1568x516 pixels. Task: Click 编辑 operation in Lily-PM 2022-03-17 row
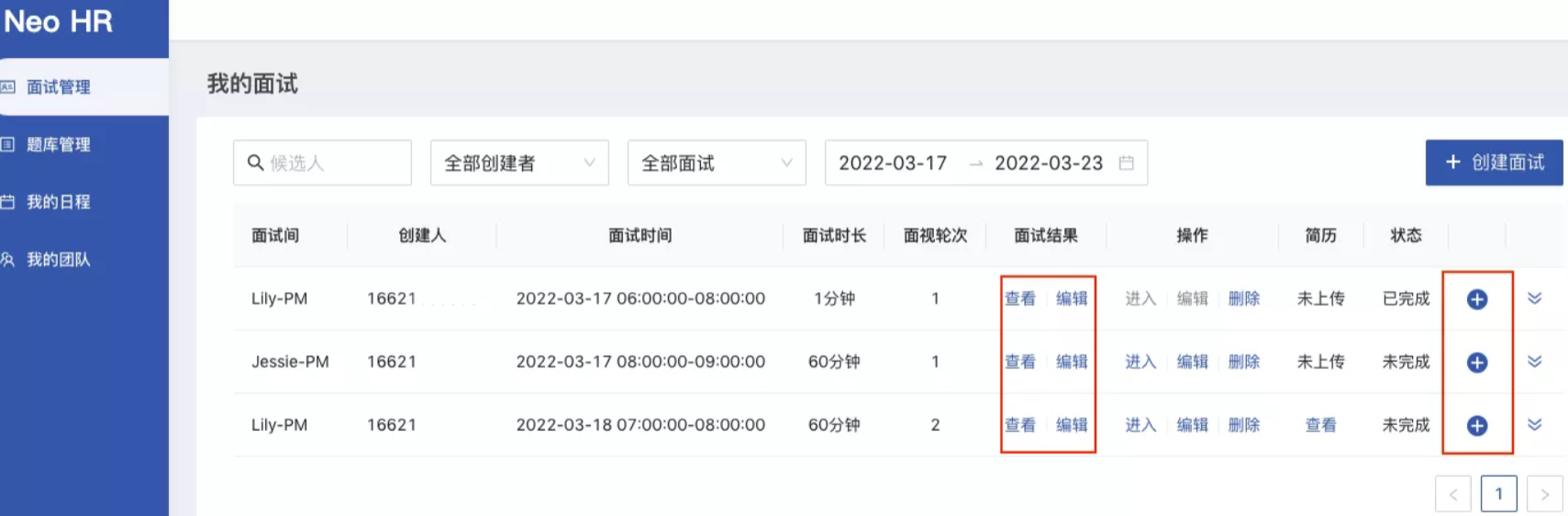pos(1193,298)
